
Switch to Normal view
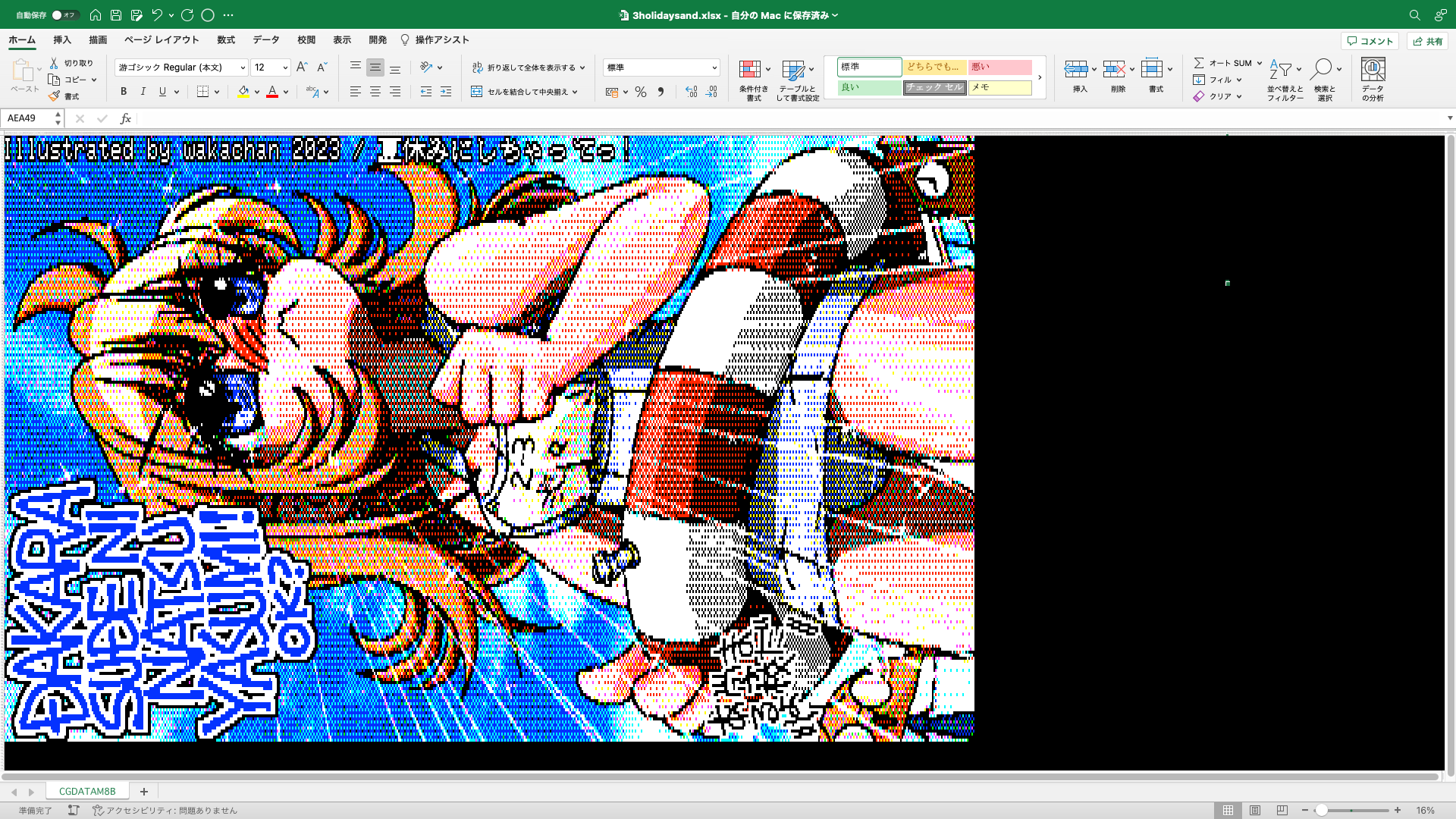1228,810
